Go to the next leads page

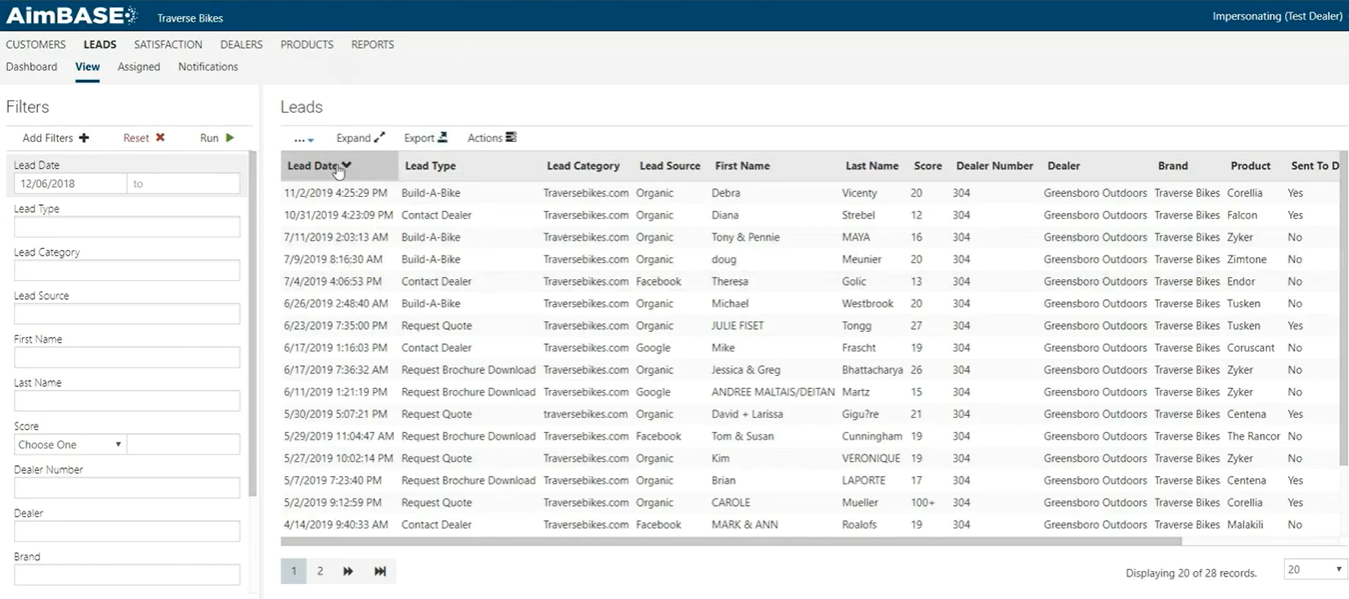[347, 570]
